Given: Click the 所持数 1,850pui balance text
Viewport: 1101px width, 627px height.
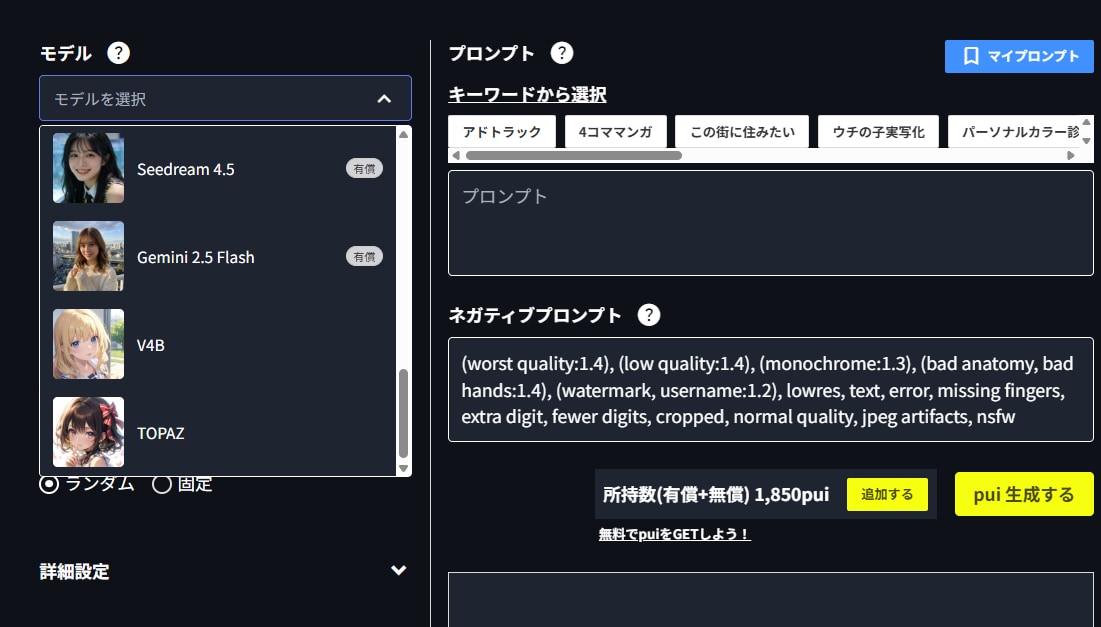Looking at the screenshot, I should 716,494.
